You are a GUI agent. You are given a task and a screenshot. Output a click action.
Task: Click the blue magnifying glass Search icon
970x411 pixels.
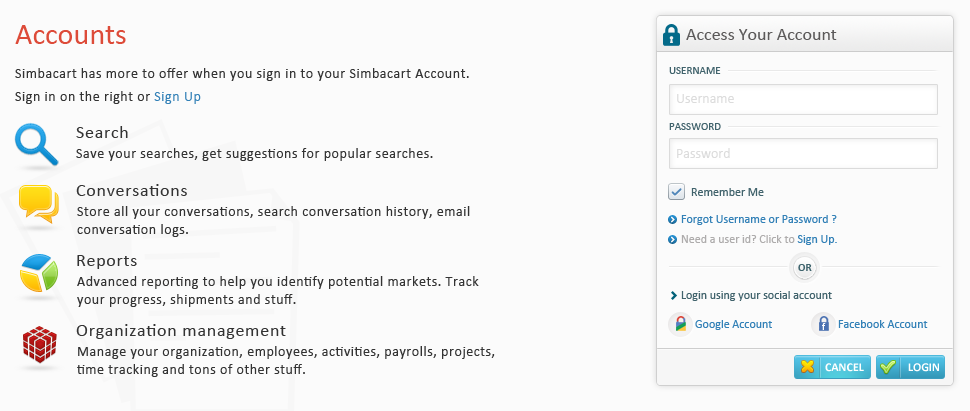coord(36,144)
